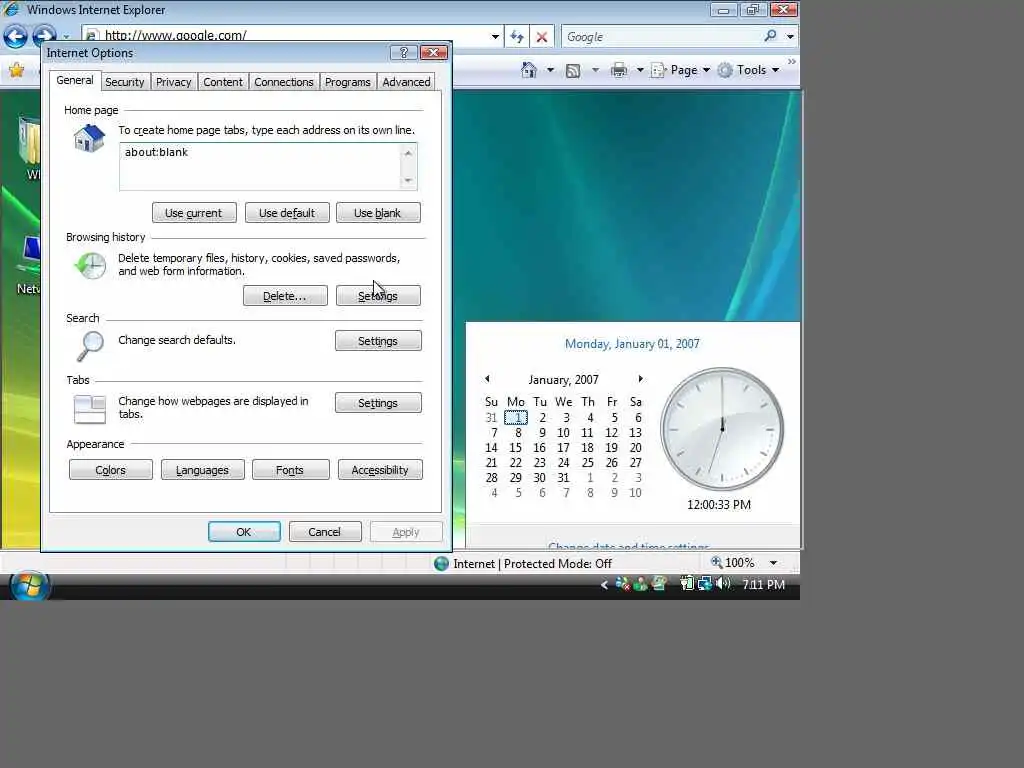Click the IE address bar URL field
Viewport: 1024px width, 768px height.
coord(294,35)
